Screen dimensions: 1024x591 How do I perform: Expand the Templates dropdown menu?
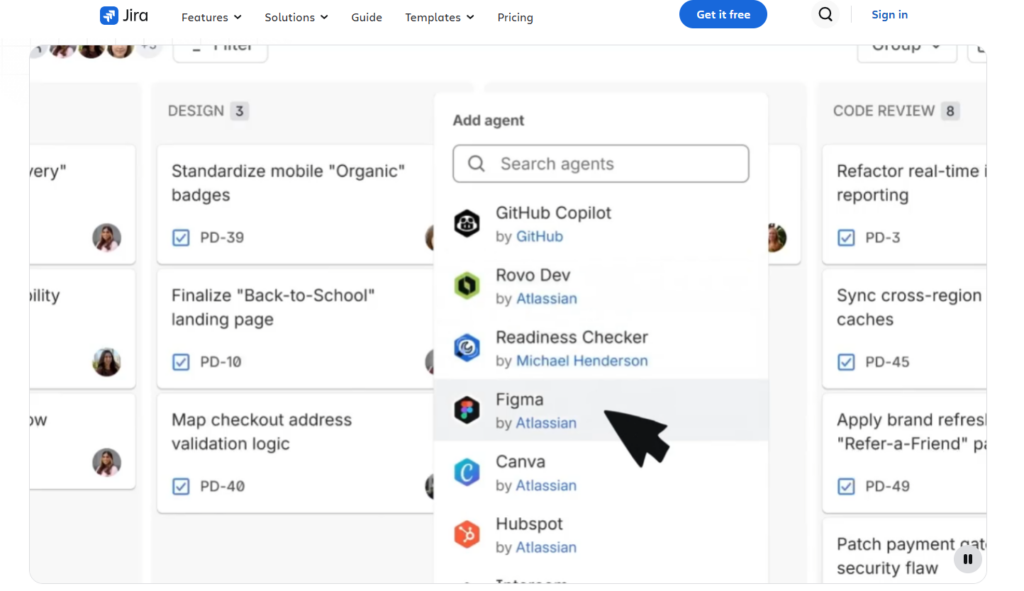click(440, 17)
